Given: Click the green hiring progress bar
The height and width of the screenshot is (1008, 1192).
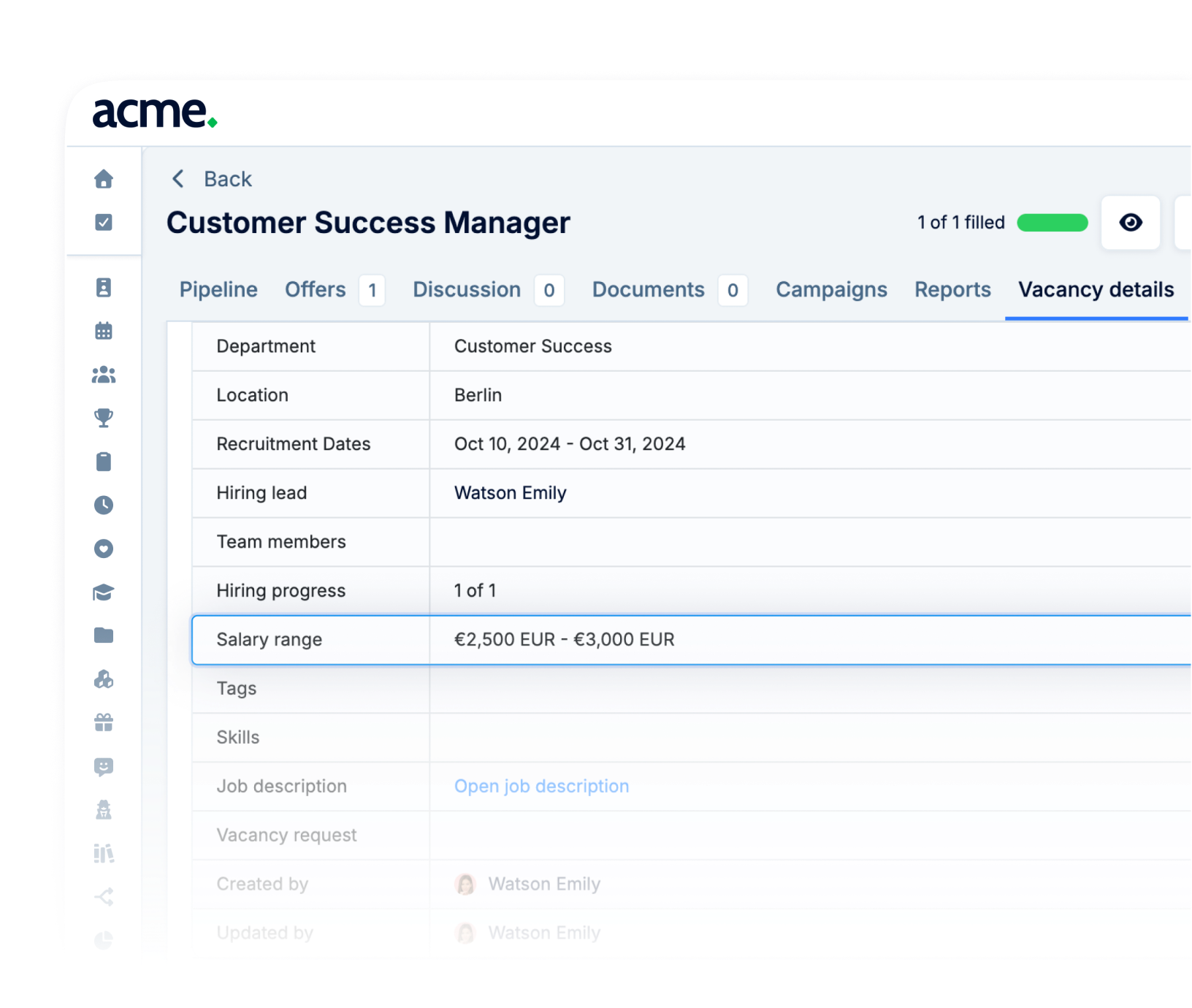Looking at the screenshot, I should tap(1052, 222).
